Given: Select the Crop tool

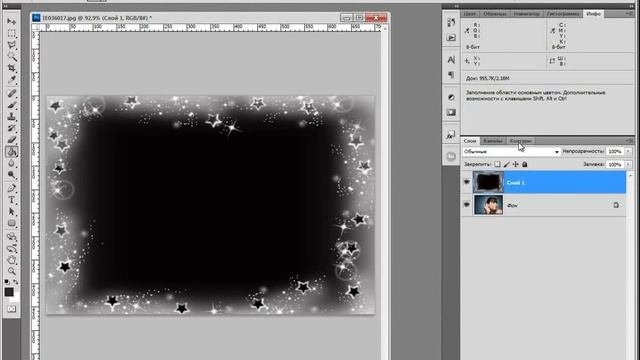Looking at the screenshot, I should 11,68.
